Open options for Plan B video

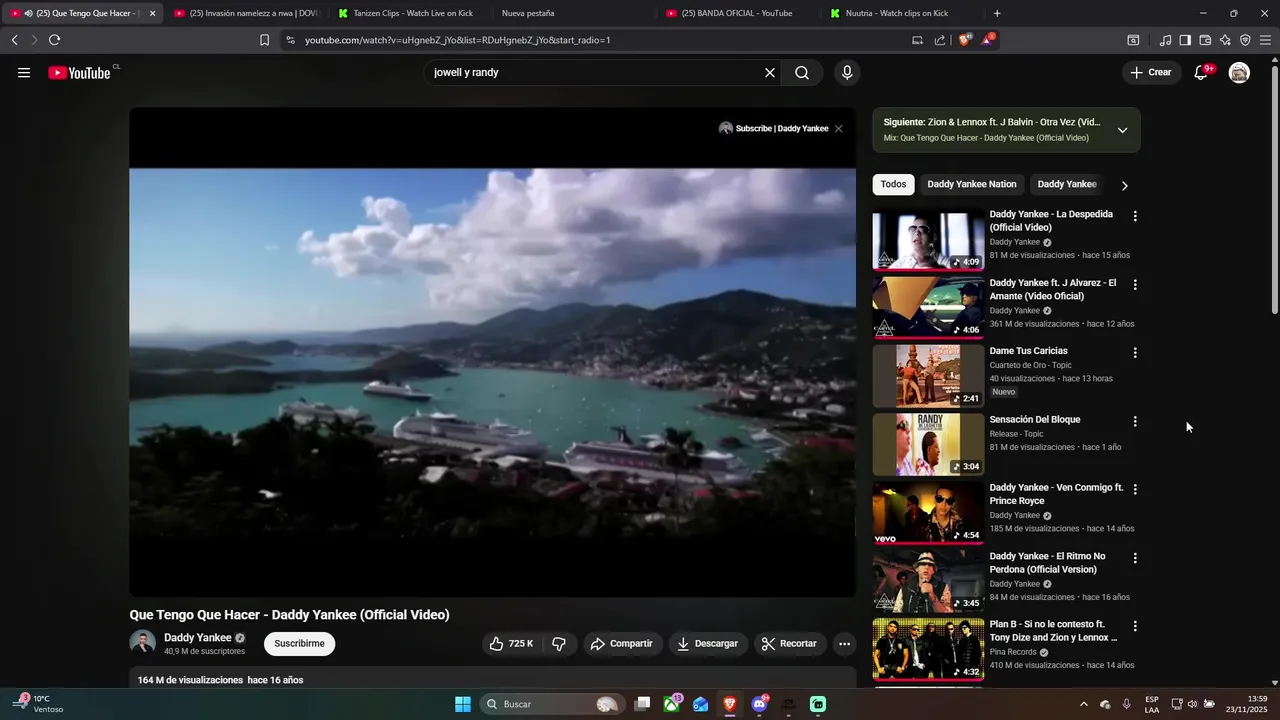1135,627
